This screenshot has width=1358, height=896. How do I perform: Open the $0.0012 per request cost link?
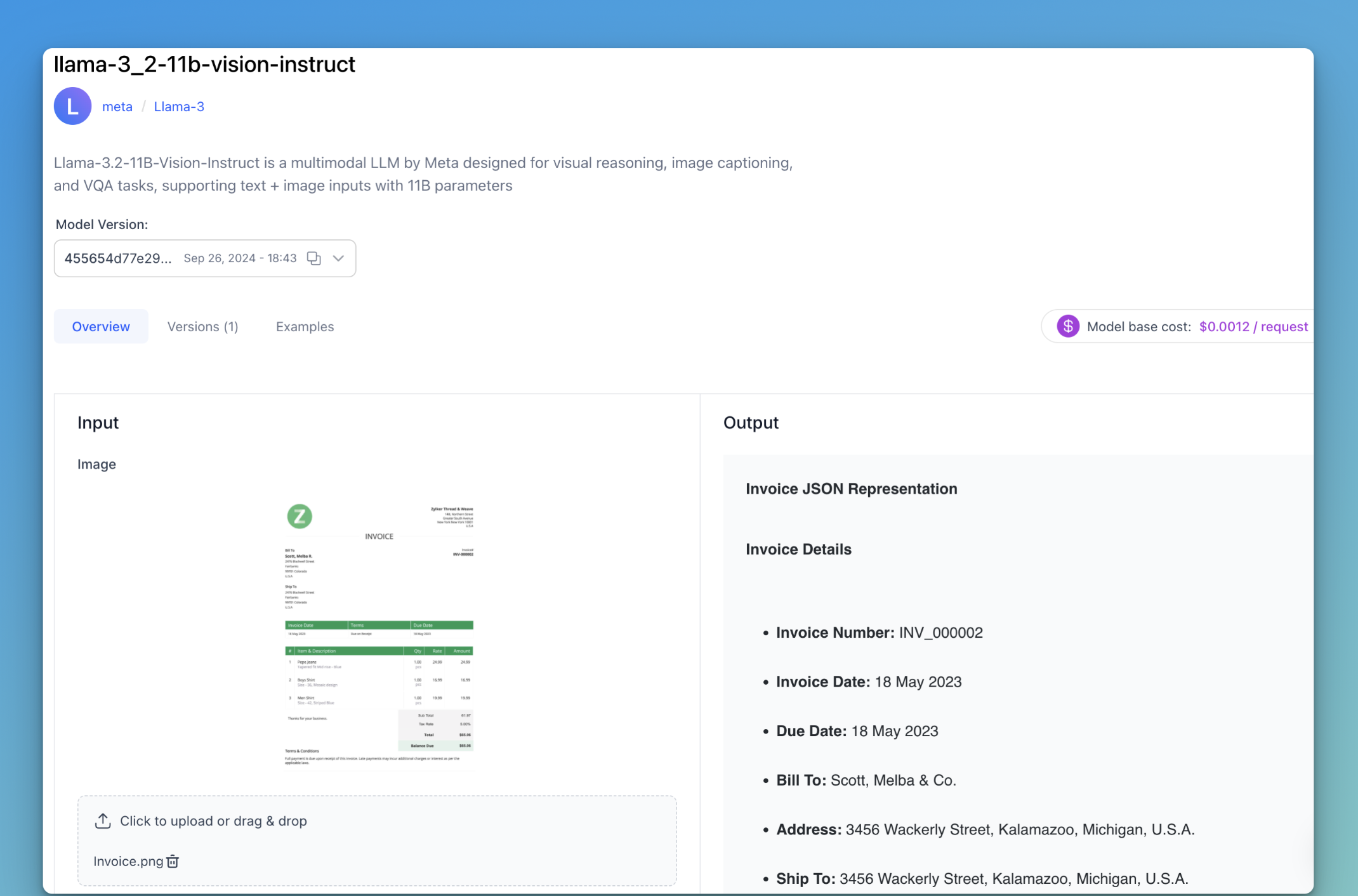(x=1253, y=326)
